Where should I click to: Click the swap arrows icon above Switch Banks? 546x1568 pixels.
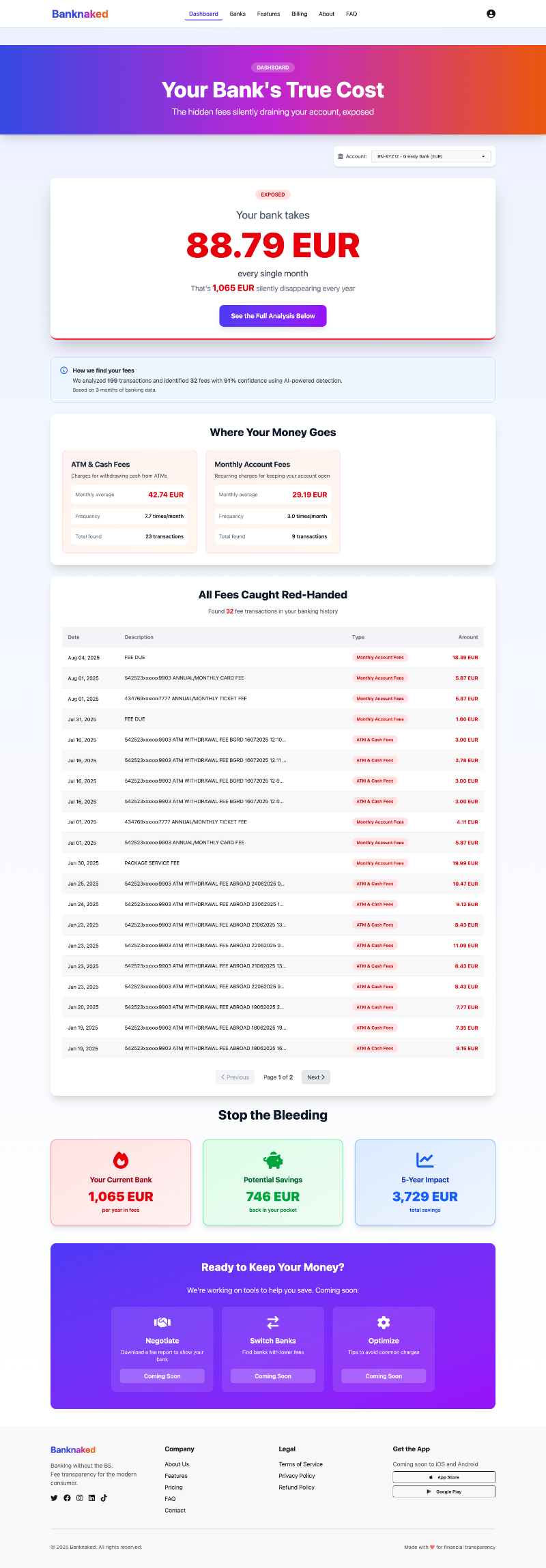273,1322
